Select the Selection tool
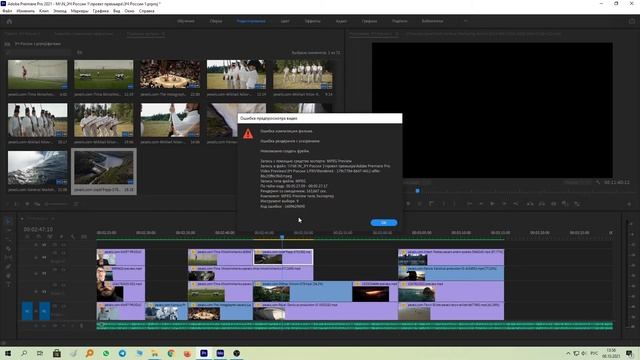 tap(9, 222)
